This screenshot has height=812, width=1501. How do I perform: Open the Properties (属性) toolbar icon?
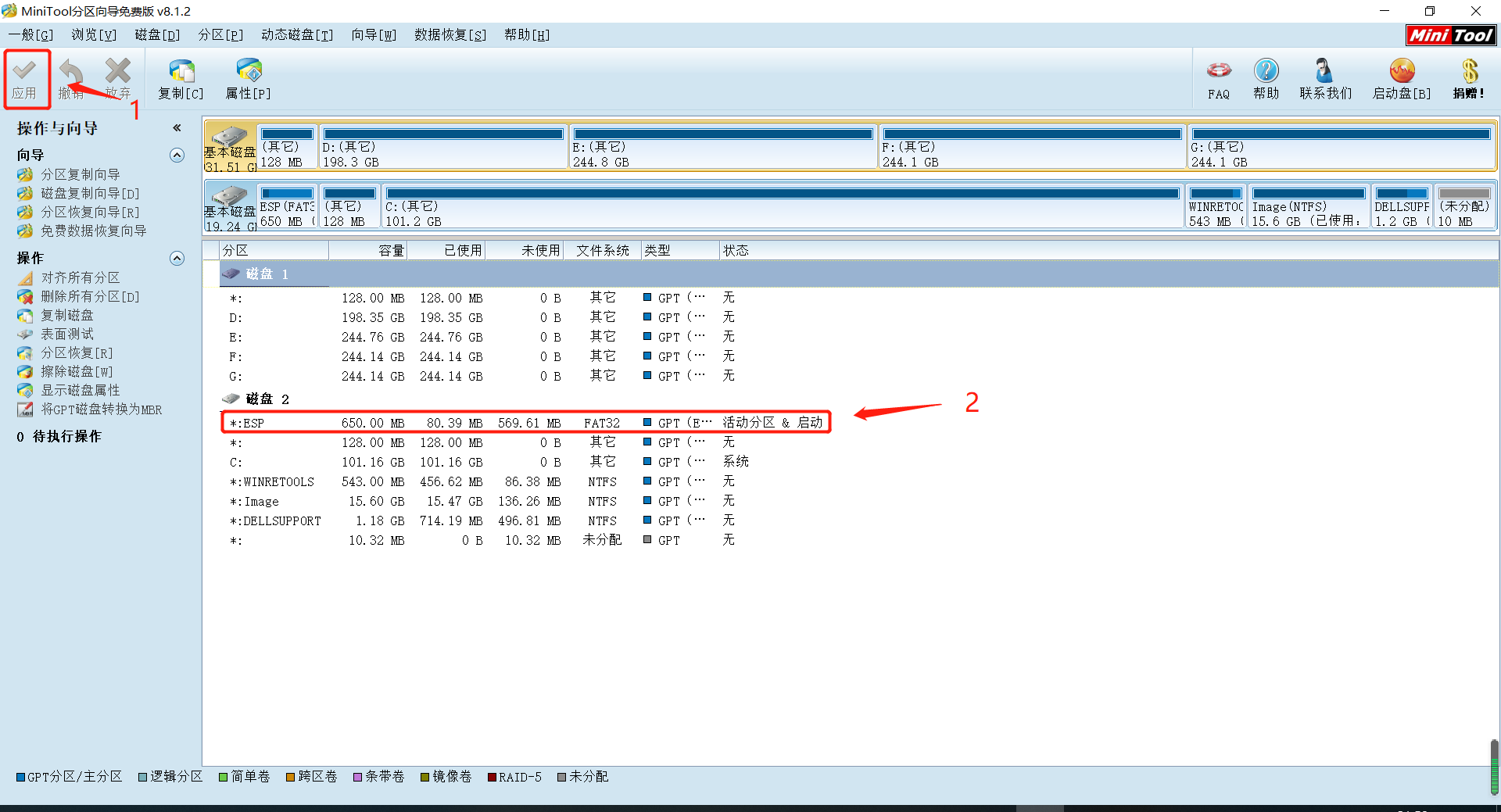point(249,70)
